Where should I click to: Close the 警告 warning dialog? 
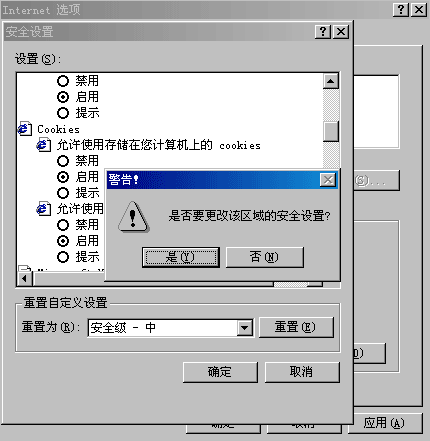point(328,180)
